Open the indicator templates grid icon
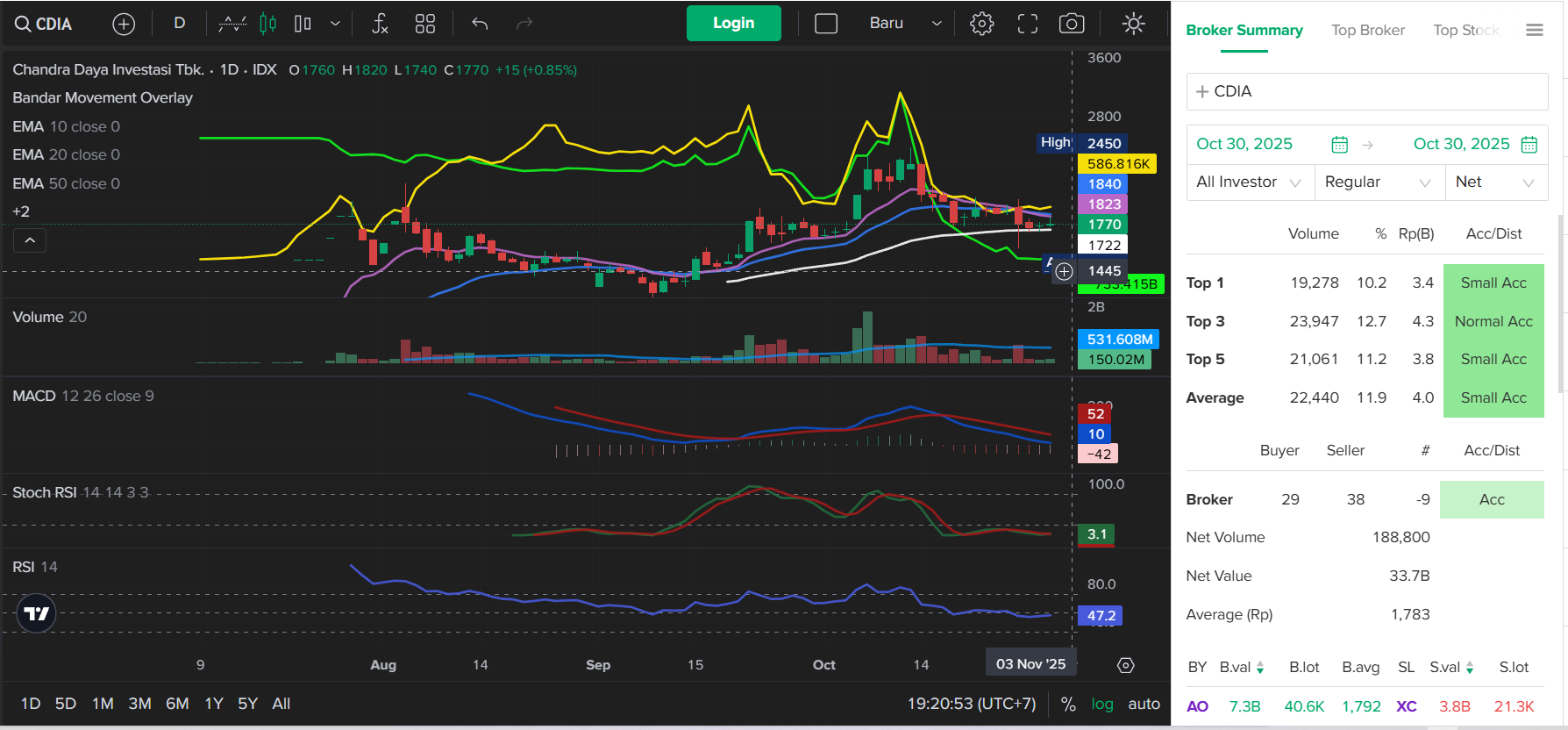Image resolution: width=1568 pixels, height=730 pixels. pos(425,24)
